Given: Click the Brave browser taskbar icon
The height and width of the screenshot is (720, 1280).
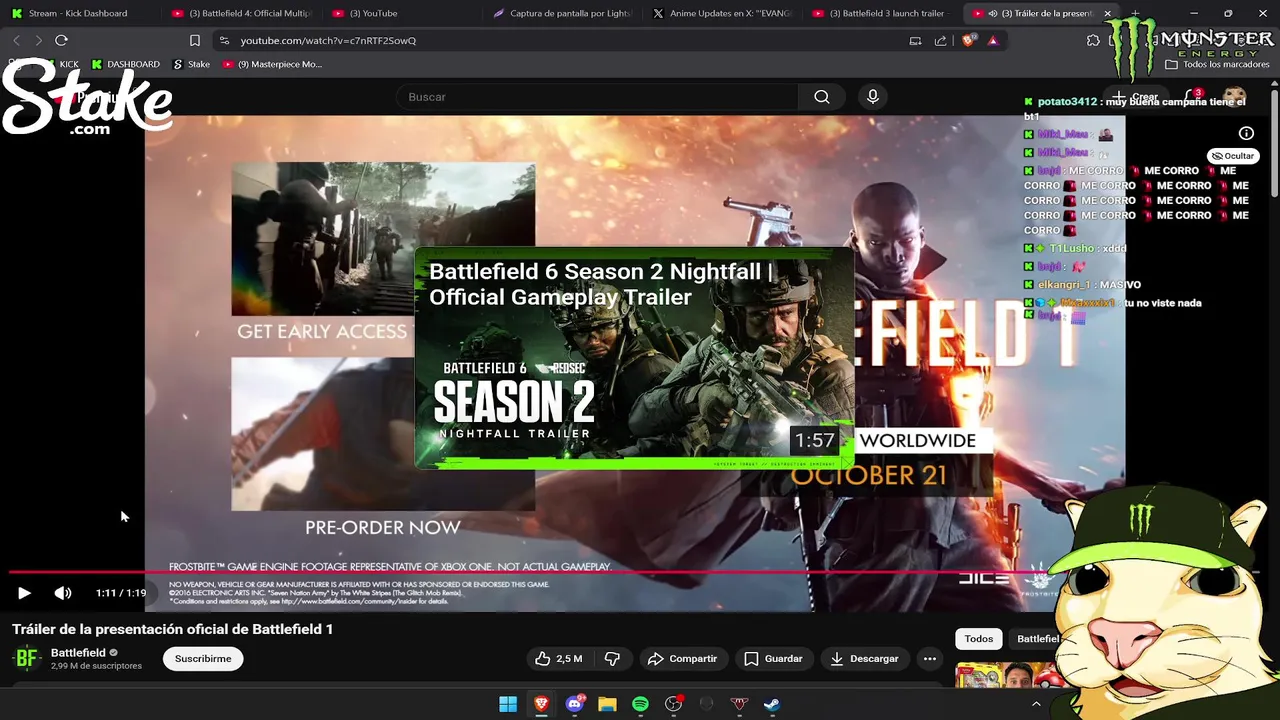Looking at the screenshot, I should [x=541, y=704].
